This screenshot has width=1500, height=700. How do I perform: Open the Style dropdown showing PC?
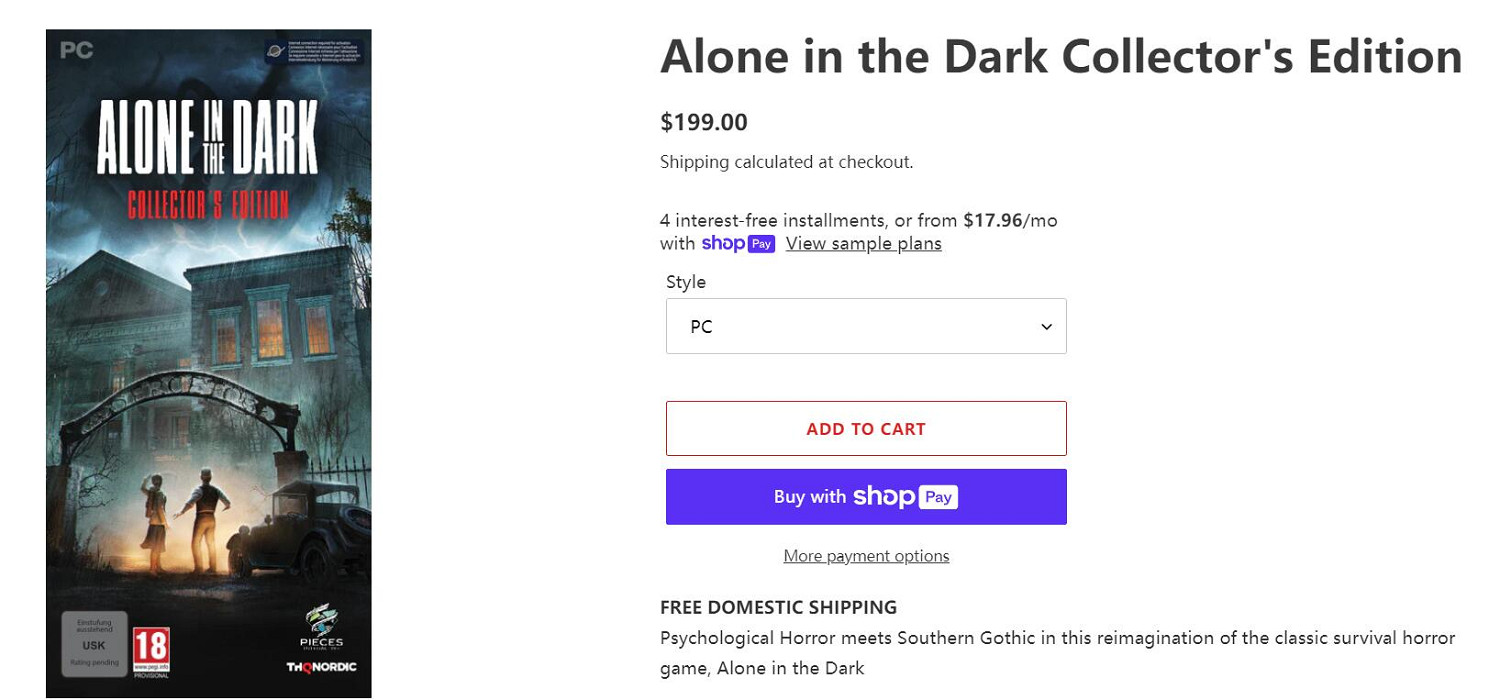865,326
